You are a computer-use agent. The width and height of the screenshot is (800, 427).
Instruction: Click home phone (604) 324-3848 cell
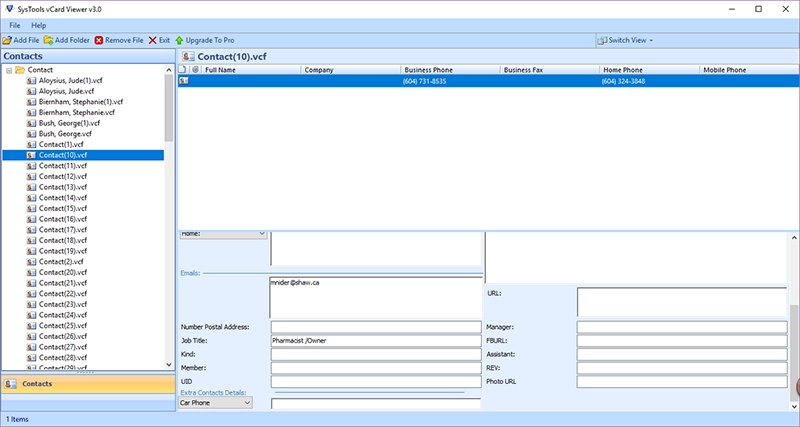pyautogui.click(x=623, y=81)
